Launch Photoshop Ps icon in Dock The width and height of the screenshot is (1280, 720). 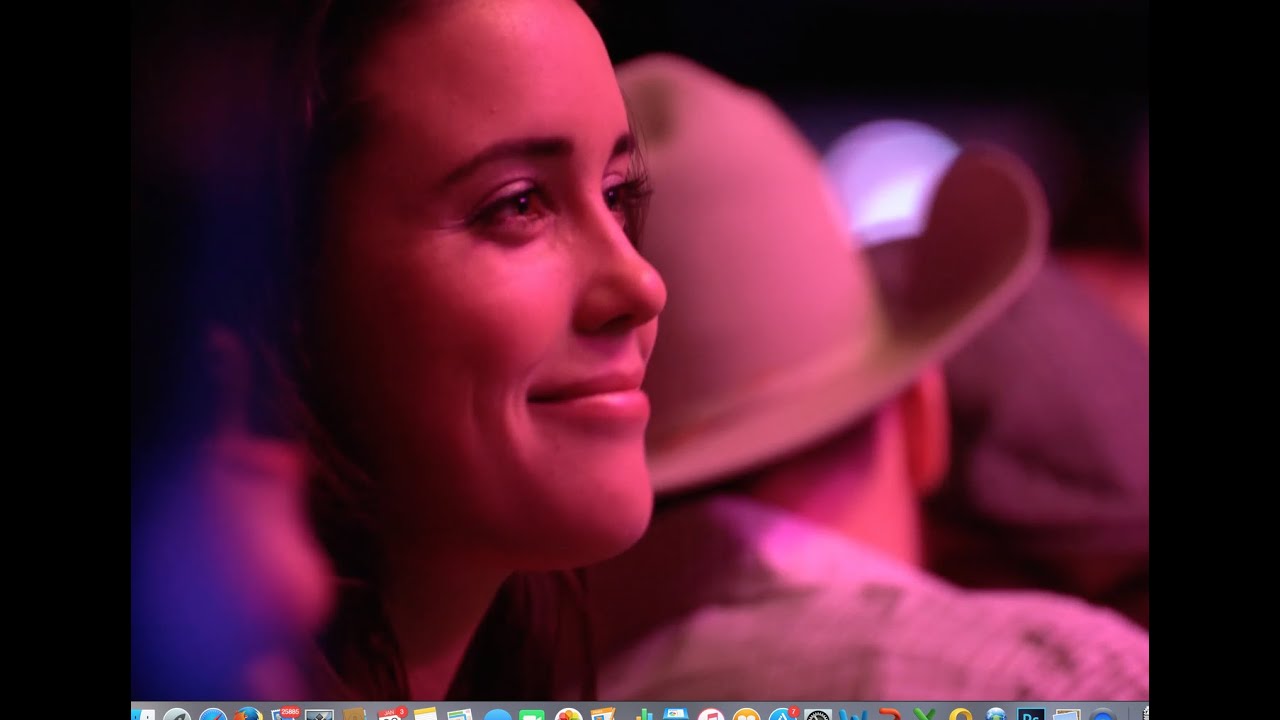pos(1030,714)
